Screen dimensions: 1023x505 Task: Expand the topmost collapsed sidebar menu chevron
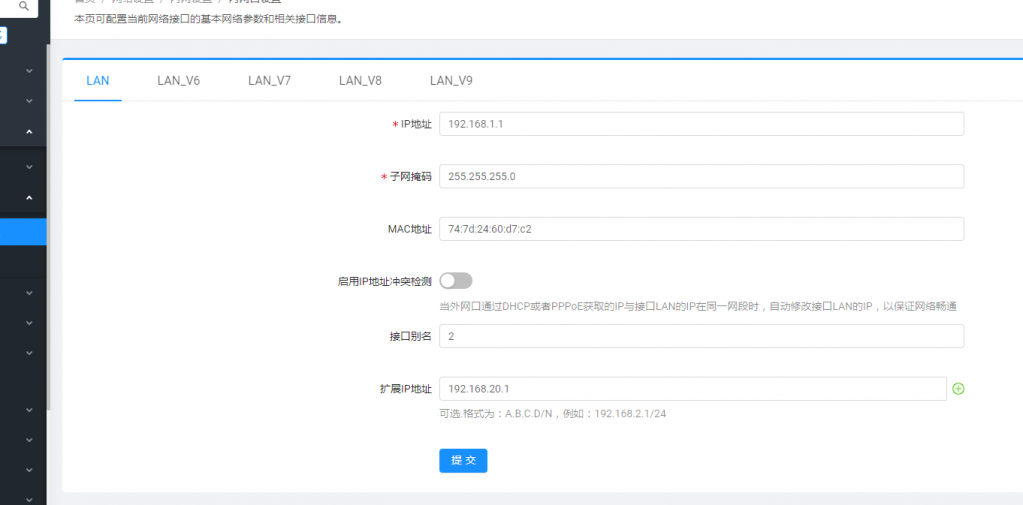click(29, 71)
